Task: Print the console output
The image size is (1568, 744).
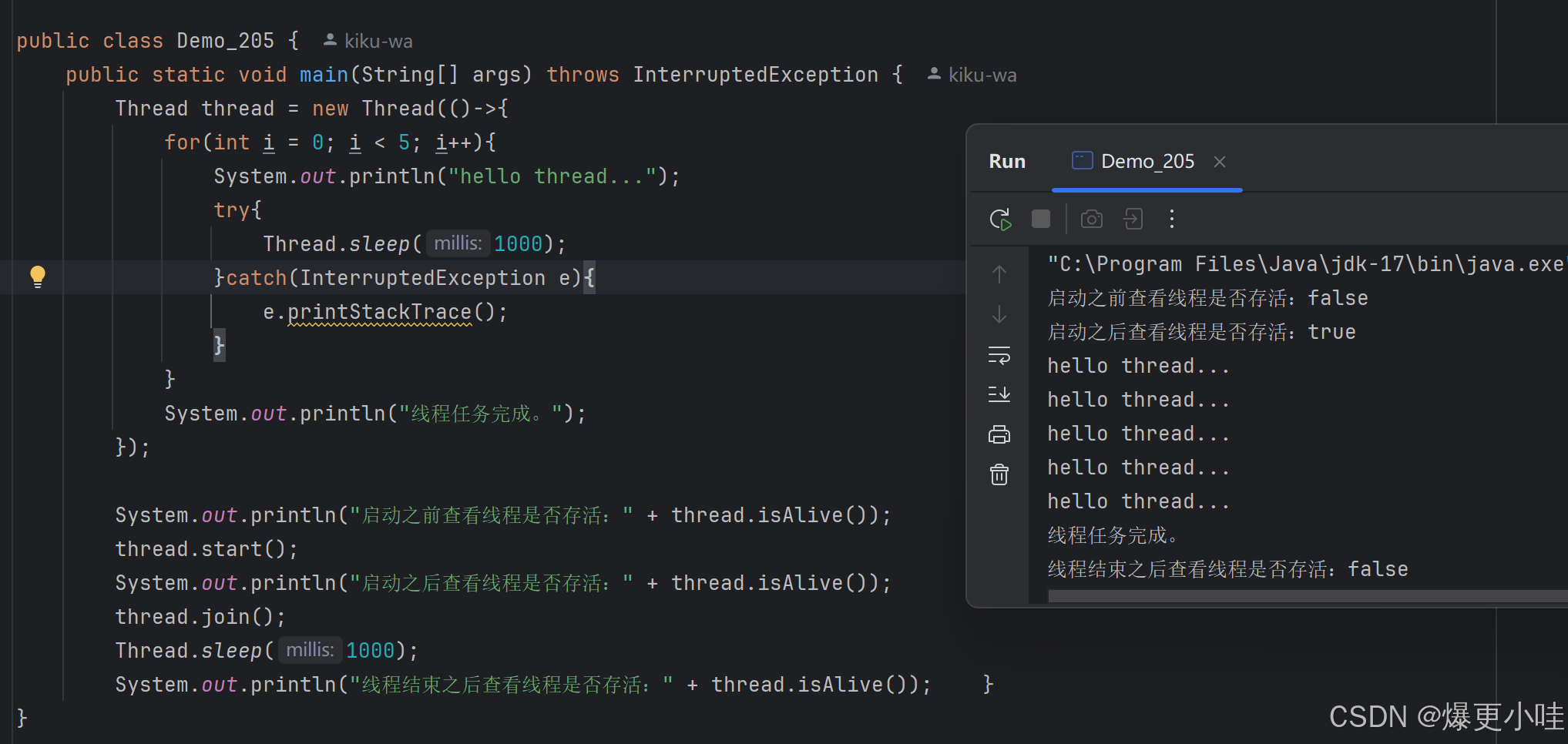Action: (x=999, y=434)
